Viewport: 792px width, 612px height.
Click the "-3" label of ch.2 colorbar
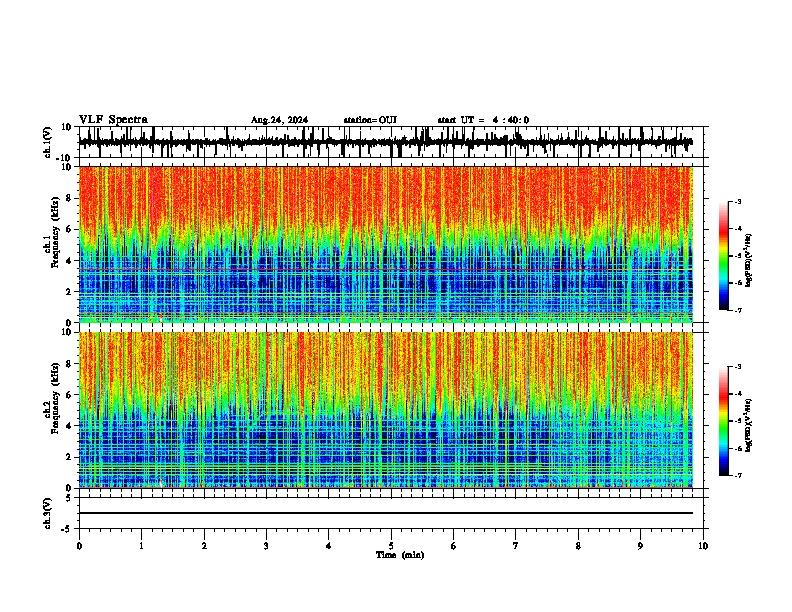pyautogui.click(x=737, y=367)
